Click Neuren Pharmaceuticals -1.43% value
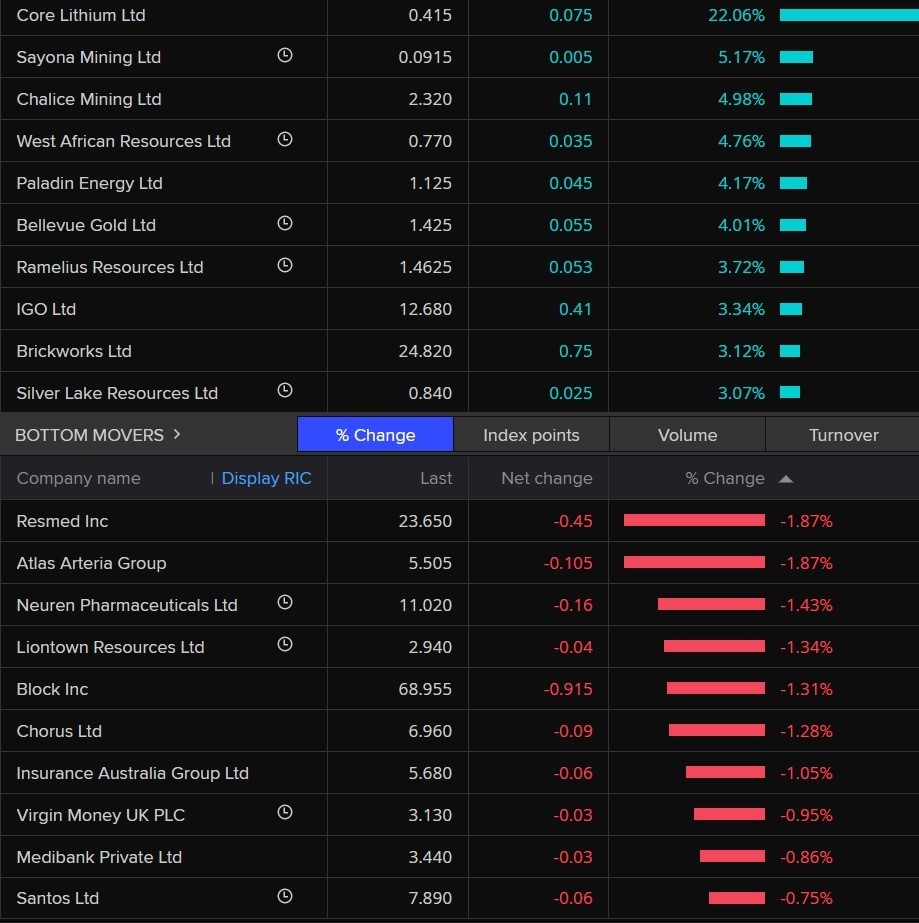The image size is (919, 923). tap(807, 605)
